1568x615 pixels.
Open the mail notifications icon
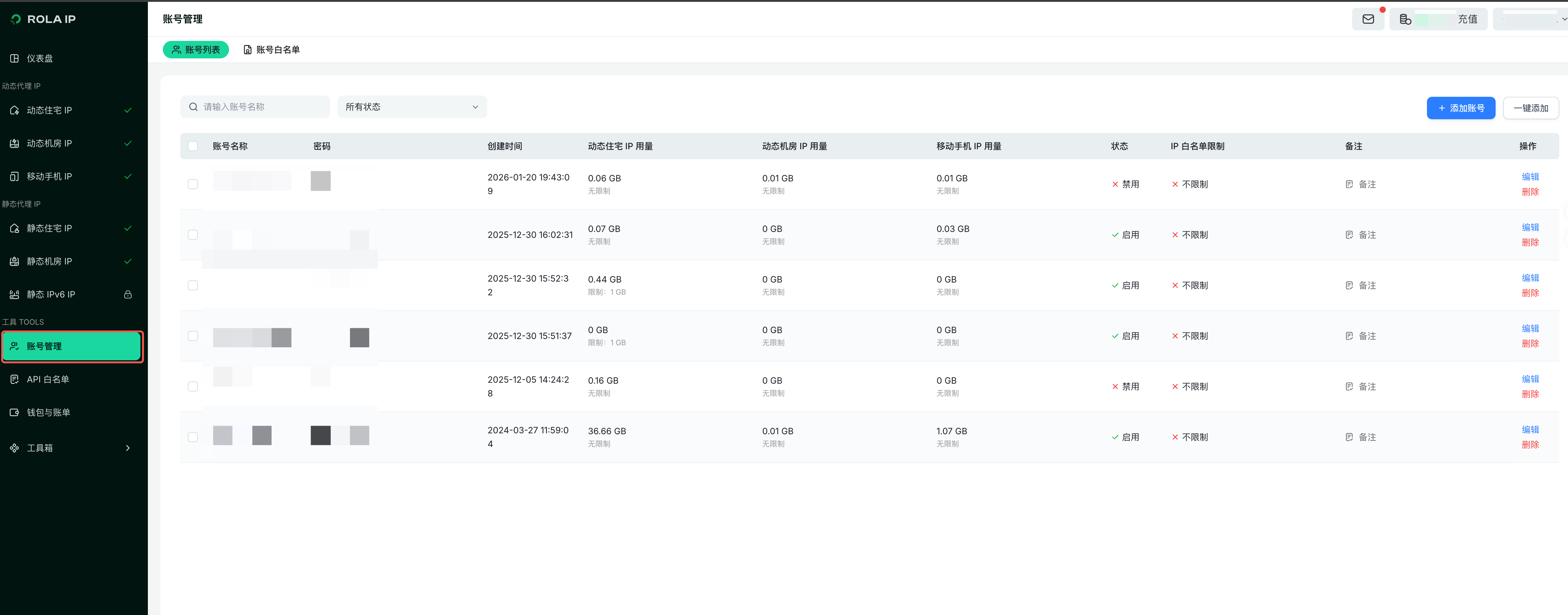point(1368,19)
